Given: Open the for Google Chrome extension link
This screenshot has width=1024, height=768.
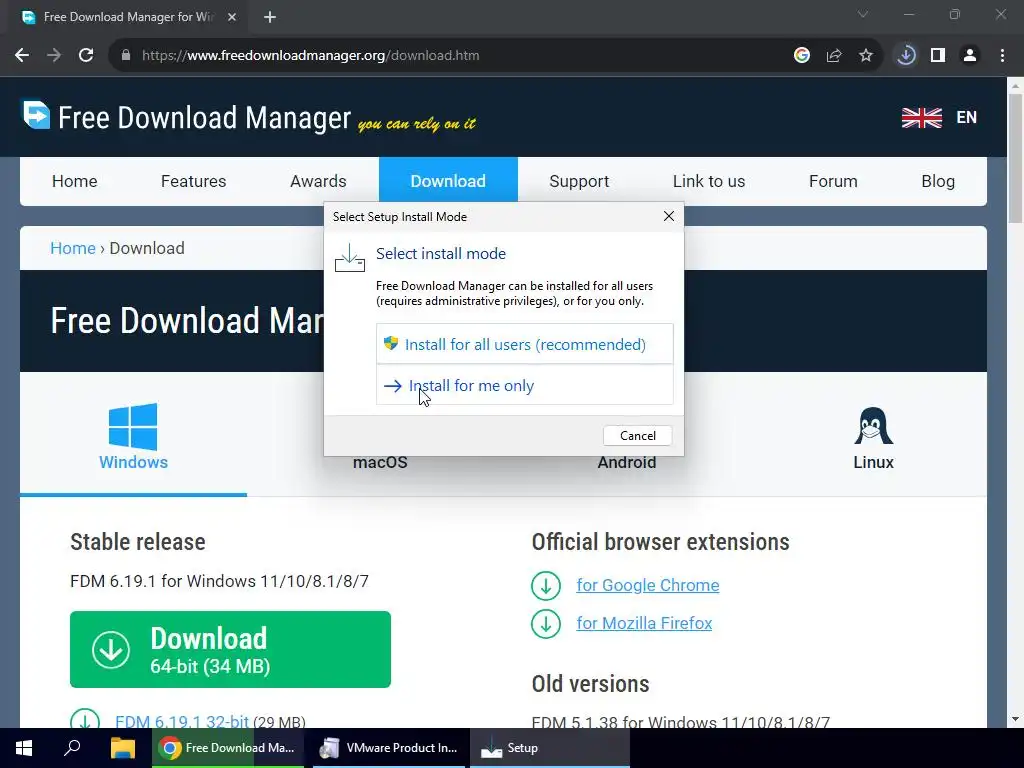Looking at the screenshot, I should 647,585.
